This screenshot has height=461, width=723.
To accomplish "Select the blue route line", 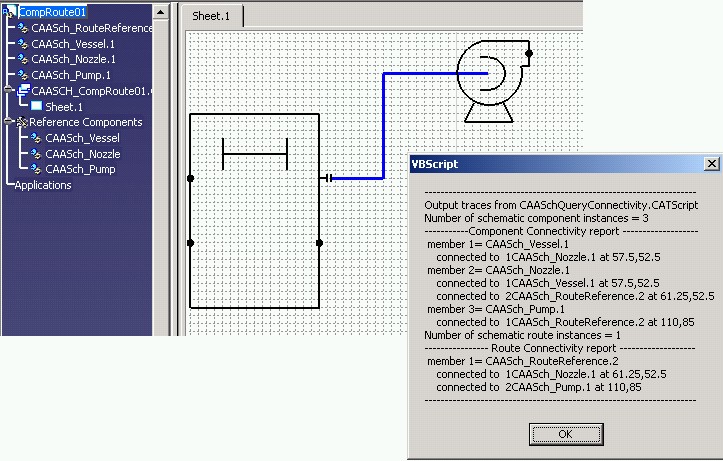I will click(384, 125).
